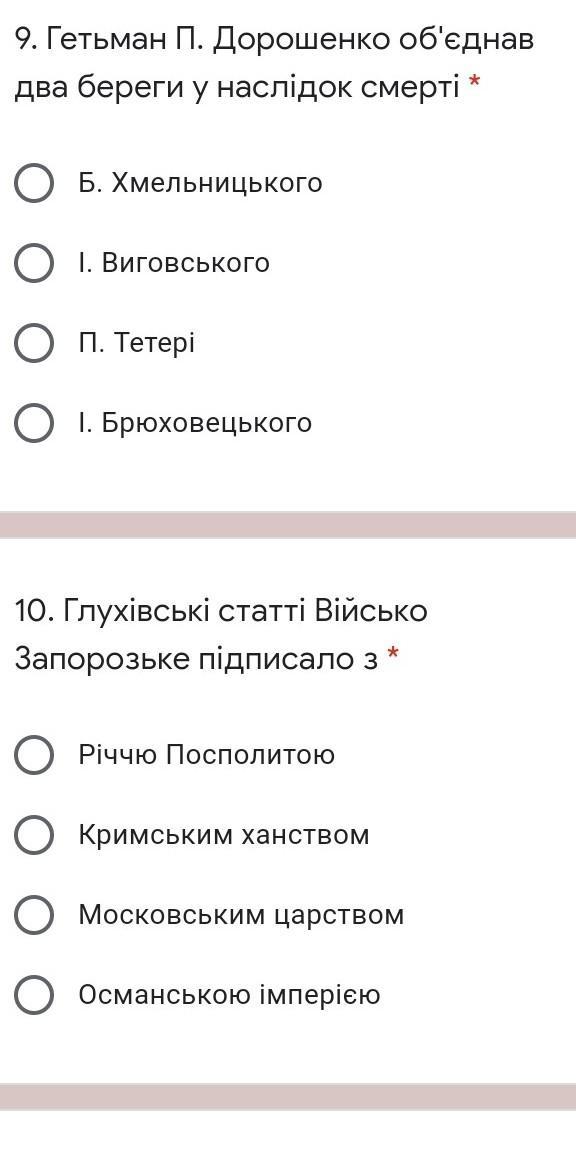Choose the radio circle next to І. Виговського
The width and height of the screenshot is (576, 1154).
pos(34,263)
